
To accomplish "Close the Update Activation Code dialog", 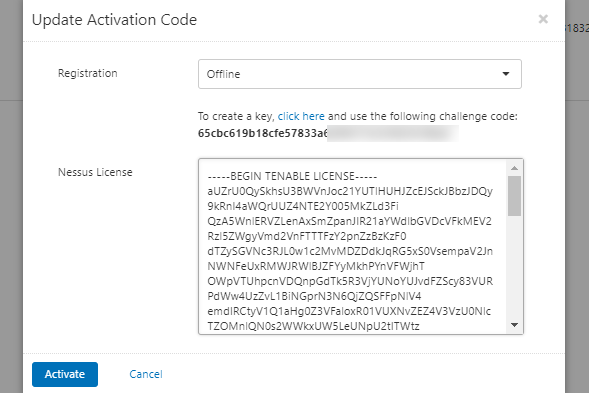I will point(543,19).
